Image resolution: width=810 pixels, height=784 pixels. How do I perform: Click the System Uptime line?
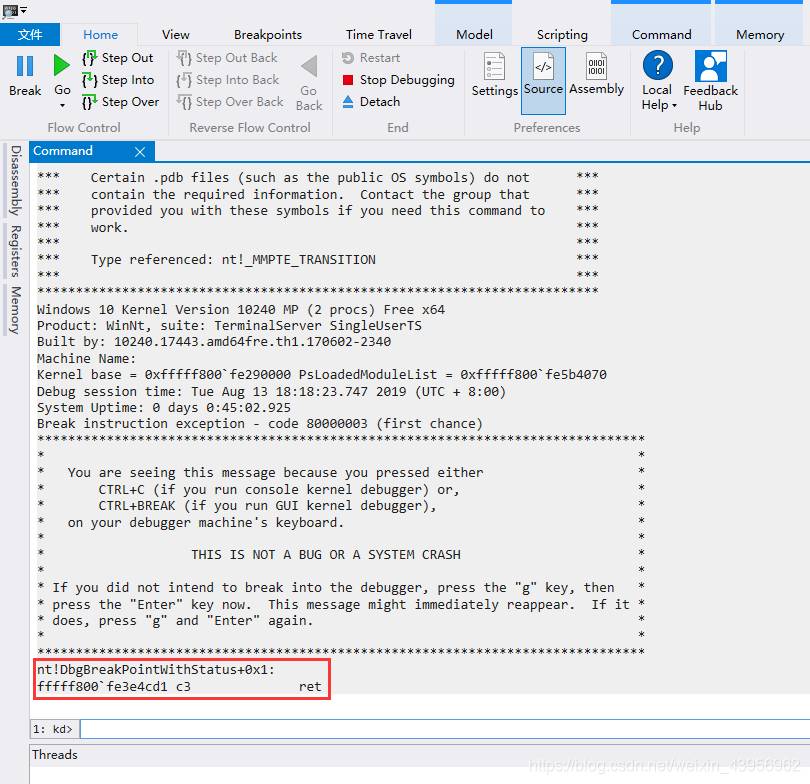coord(164,407)
